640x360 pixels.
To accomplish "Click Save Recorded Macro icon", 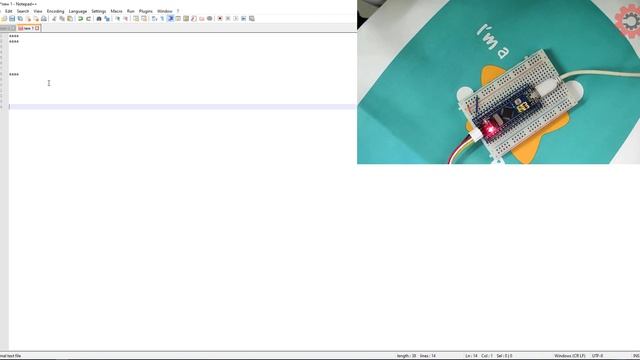I will pyautogui.click(x=251, y=18).
